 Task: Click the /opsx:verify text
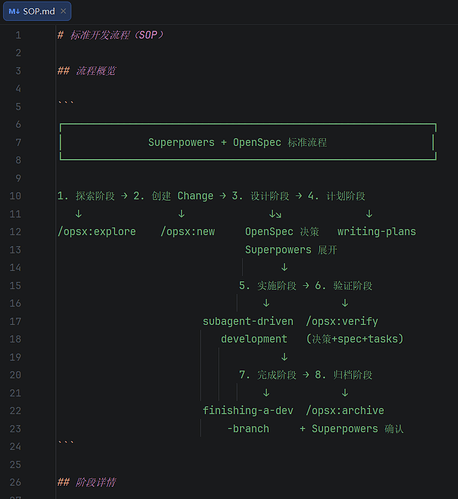[342, 321]
